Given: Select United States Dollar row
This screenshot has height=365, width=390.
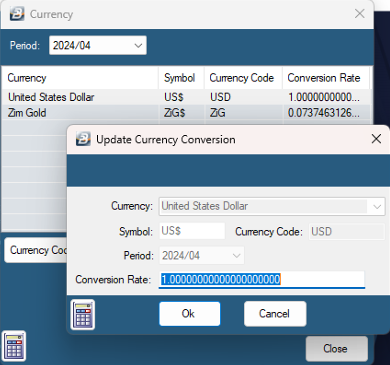Looking at the screenshot, I should [186, 97].
